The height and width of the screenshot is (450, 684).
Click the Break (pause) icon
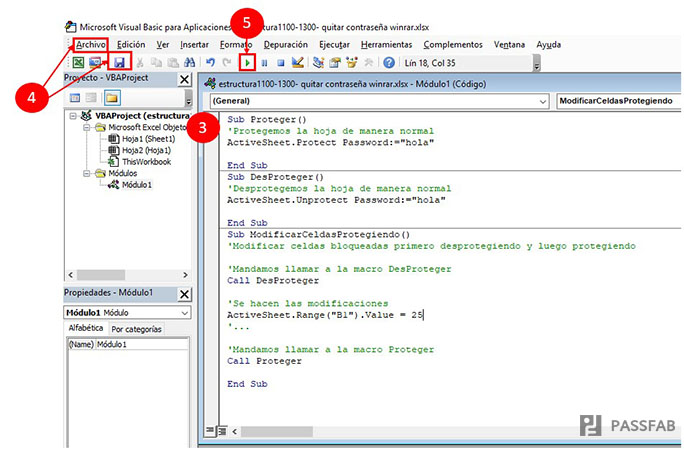[x=264, y=63]
